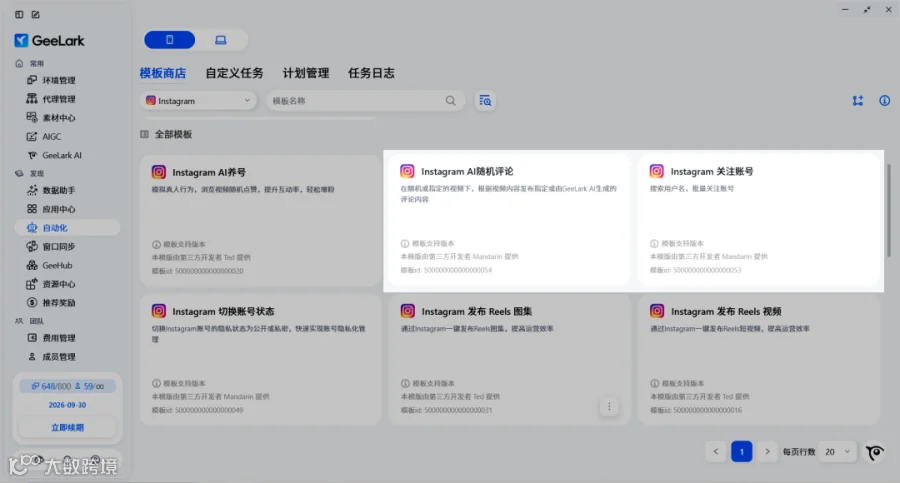Switch to the laptop mode button
Image resolution: width=900 pixels, height=483 pixels.
[220, 40]
